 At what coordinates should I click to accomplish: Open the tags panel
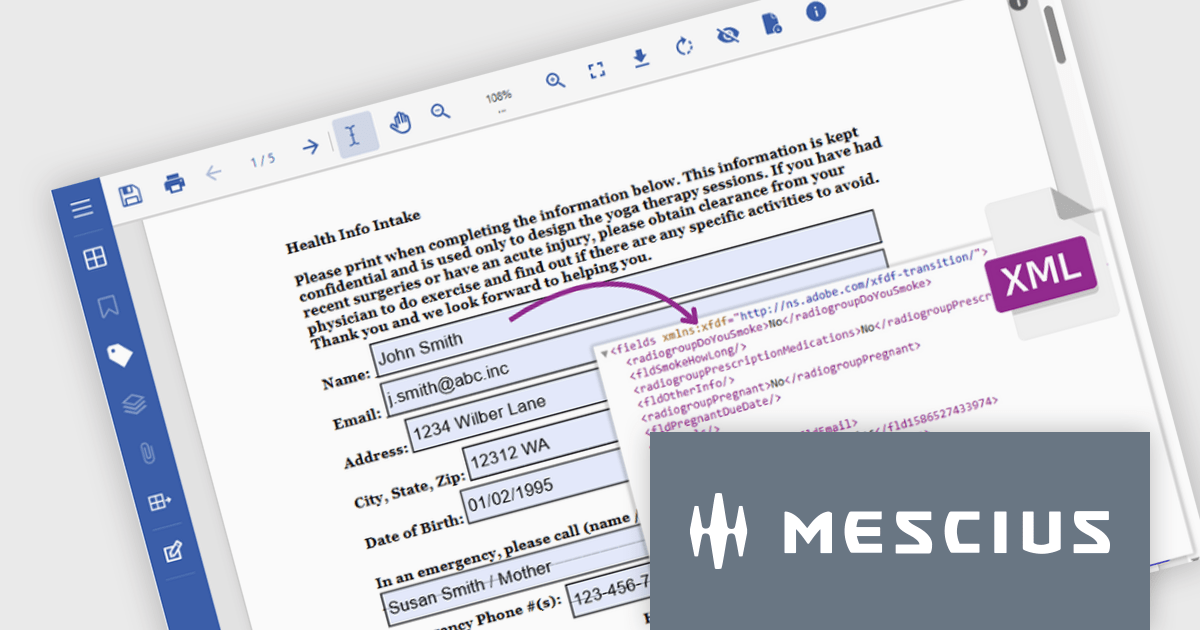[x=120, y=354]
